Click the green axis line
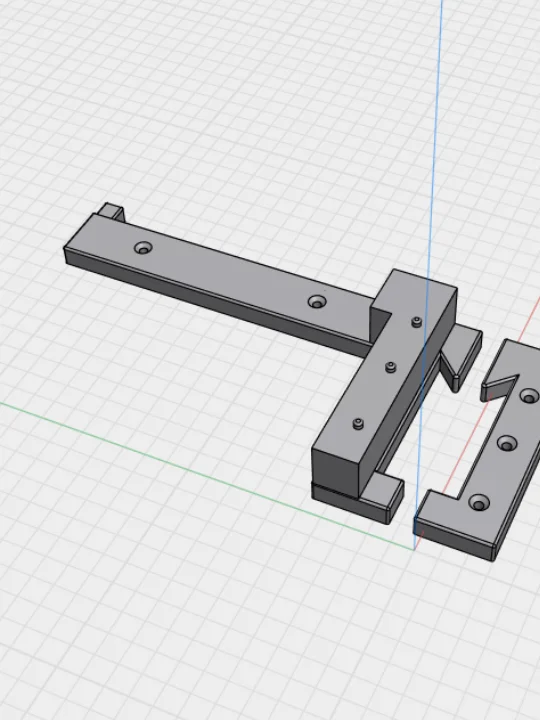The width and height of the screenshot is (540, 720). [207, 475]
